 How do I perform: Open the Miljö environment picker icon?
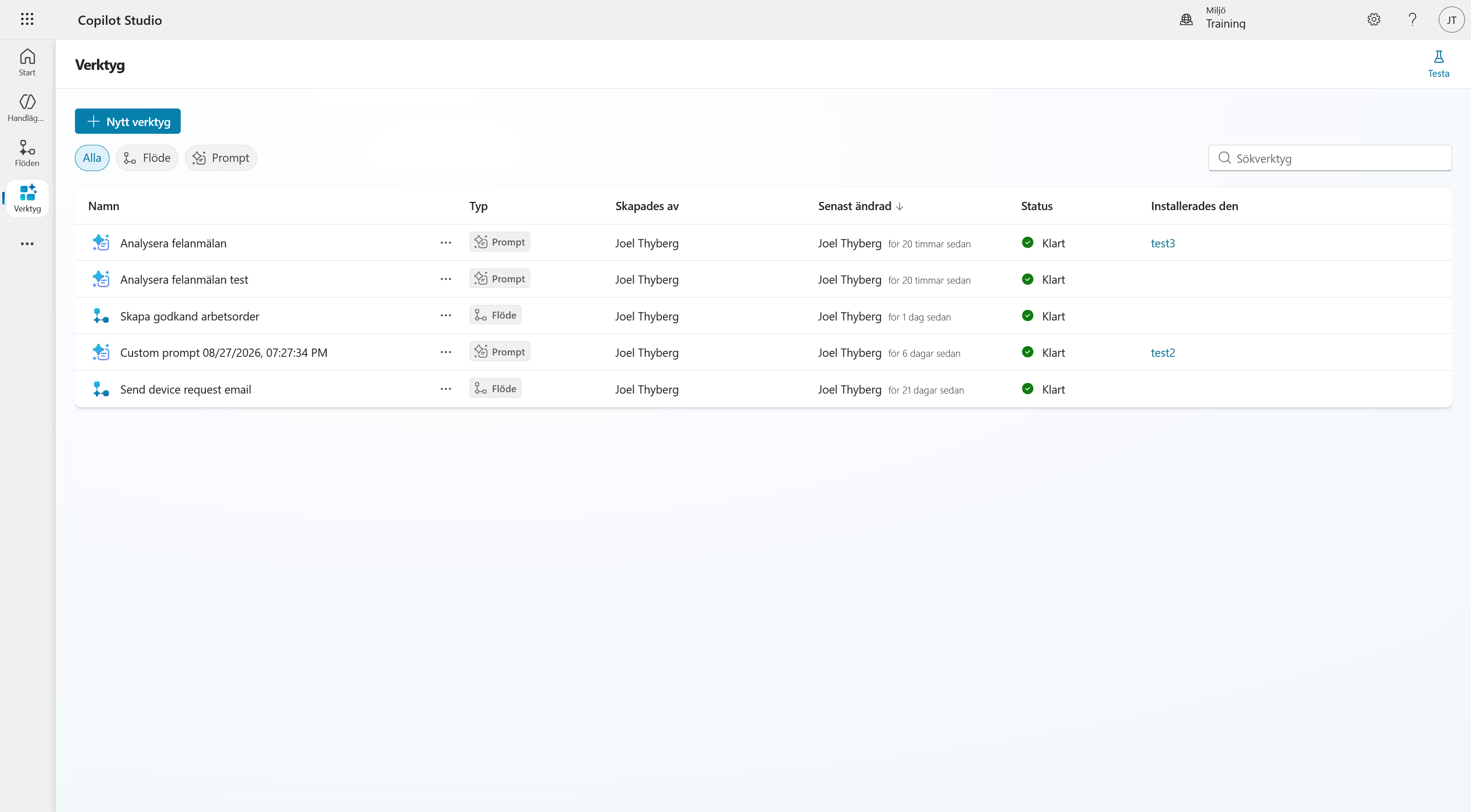pyautogui.click(x=1186, y=19)
